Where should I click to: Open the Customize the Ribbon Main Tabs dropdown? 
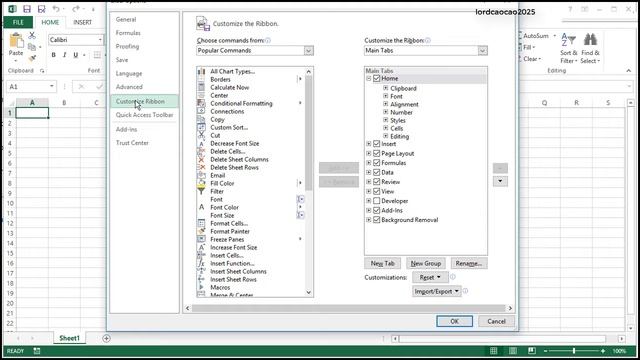point(482,51)
